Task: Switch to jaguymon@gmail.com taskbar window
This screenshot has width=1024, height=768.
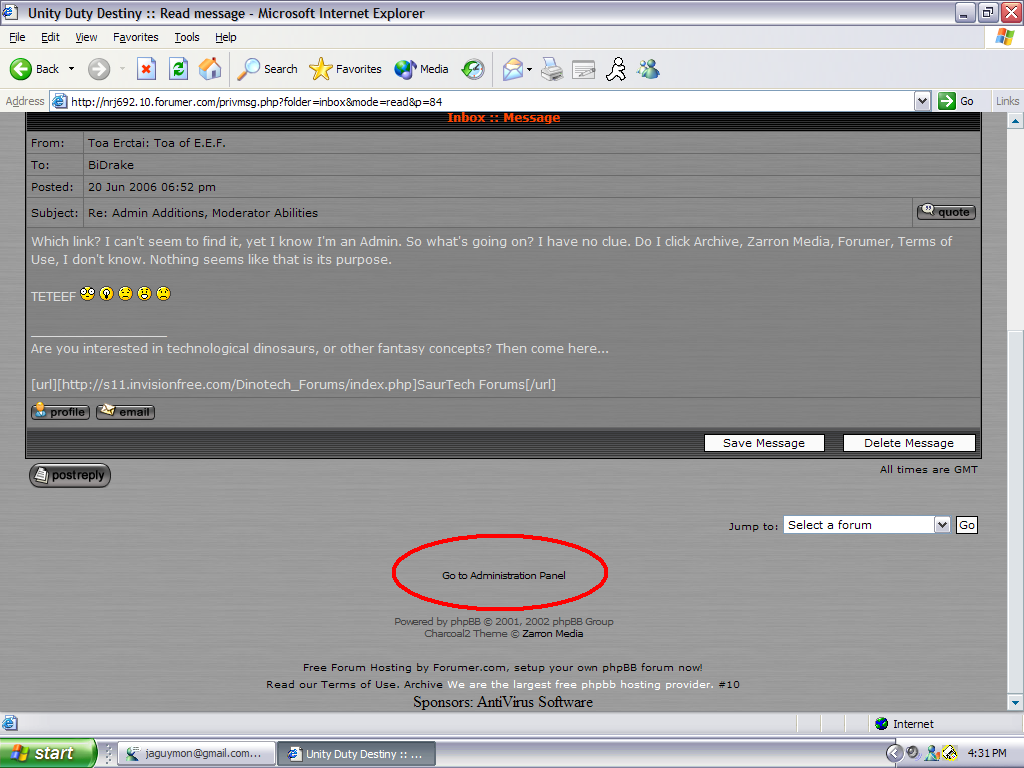Action: coord(195,754)
